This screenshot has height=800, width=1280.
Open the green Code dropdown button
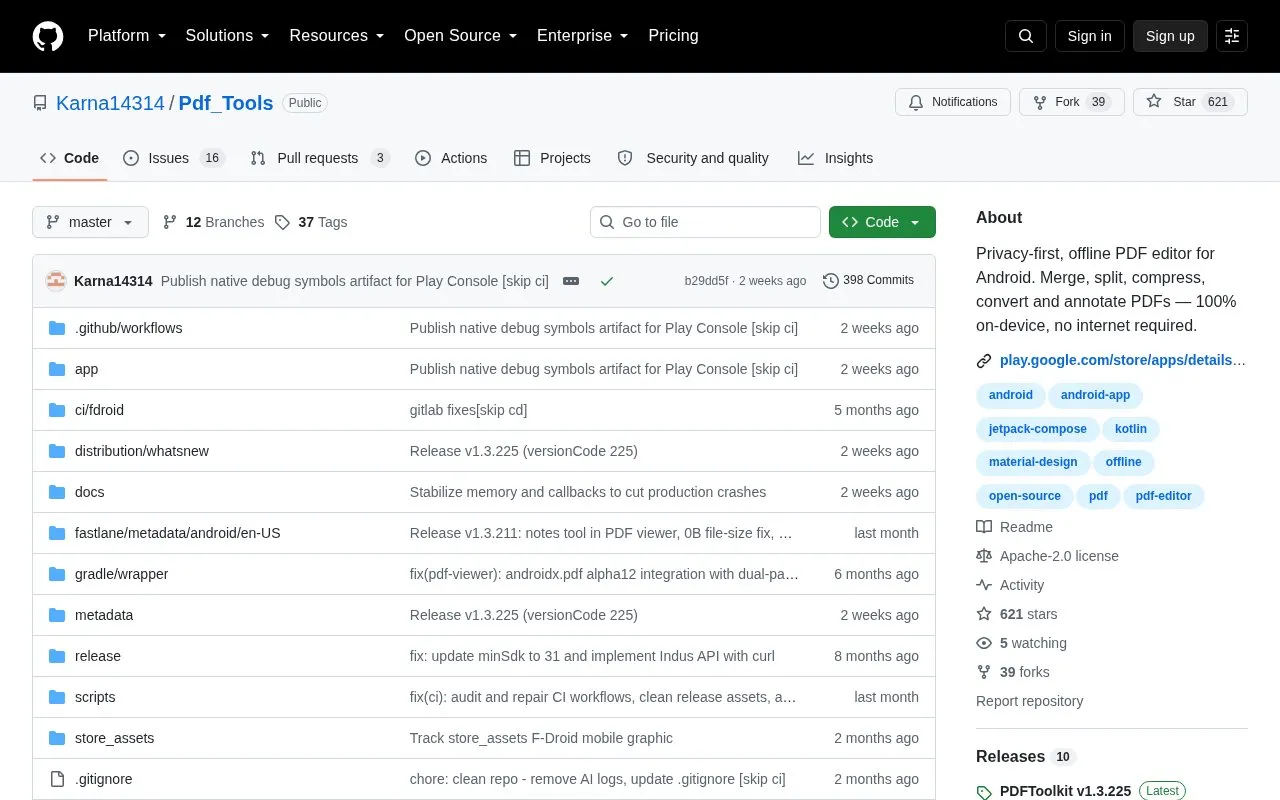click(882, 222)
